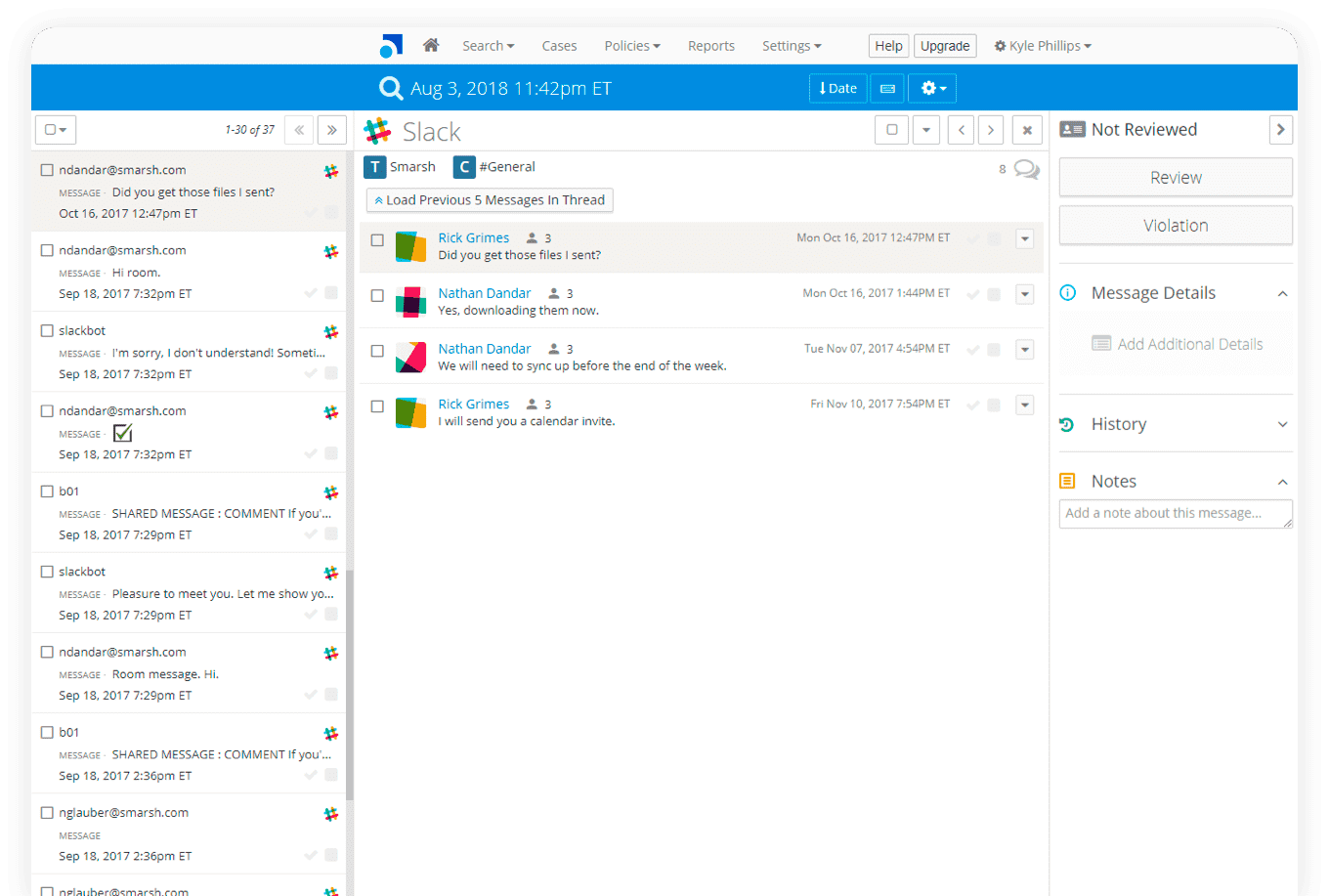Click the Not Reviewed status card icon

click(1072, 129)
